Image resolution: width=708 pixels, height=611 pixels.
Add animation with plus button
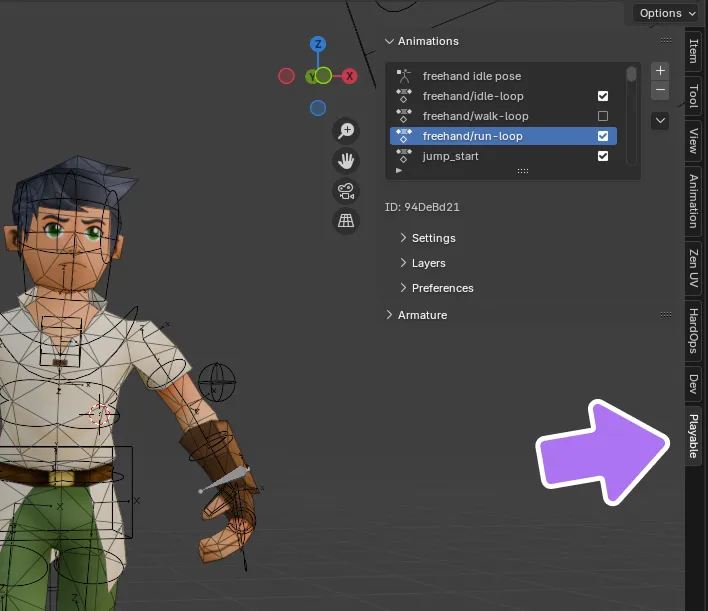[660, 71]
